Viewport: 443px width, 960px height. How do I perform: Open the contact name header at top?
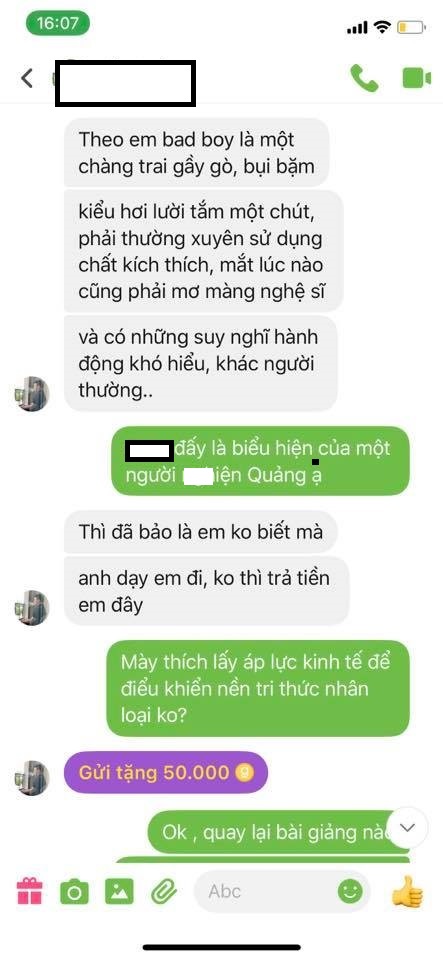tap(125, 83)
